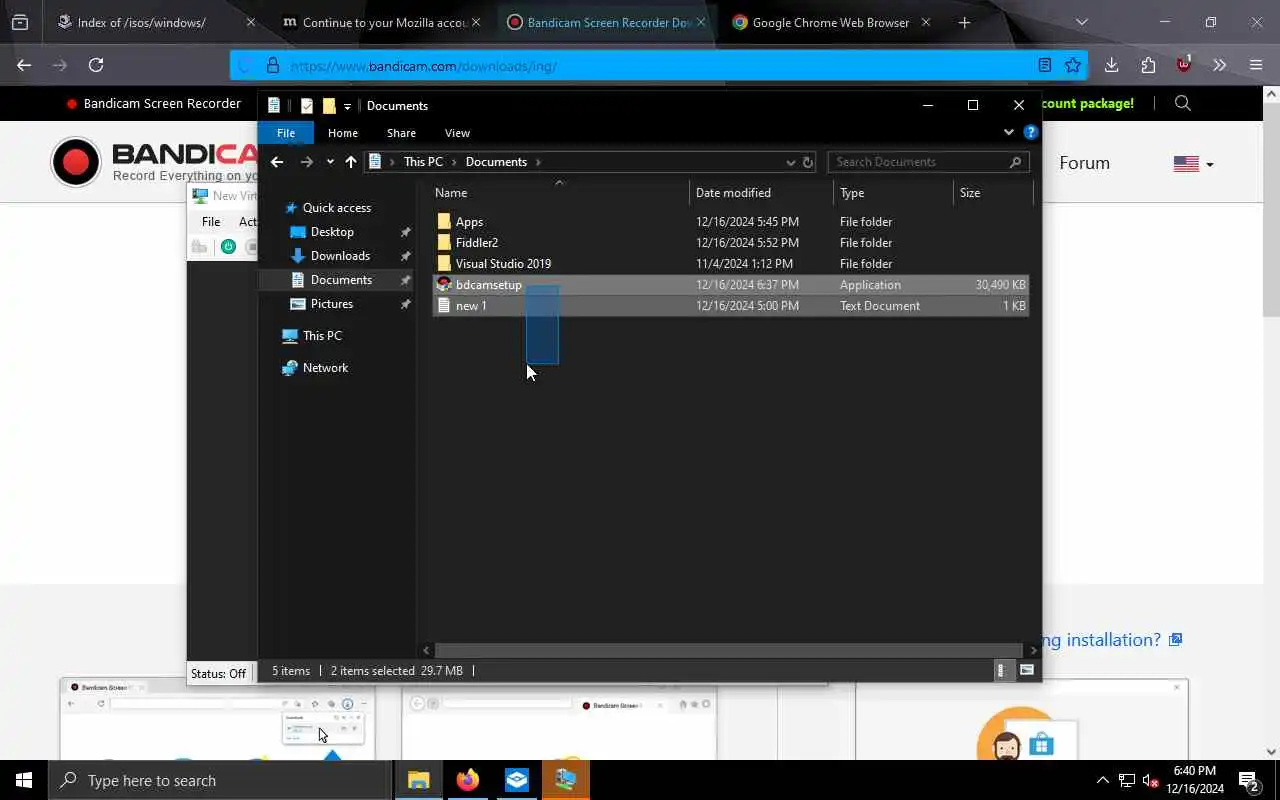The width and height of the screenshot is (1280, 800).
Task: Click the horizontal scrollbar in the file list
Action: [x=729, y=650]
